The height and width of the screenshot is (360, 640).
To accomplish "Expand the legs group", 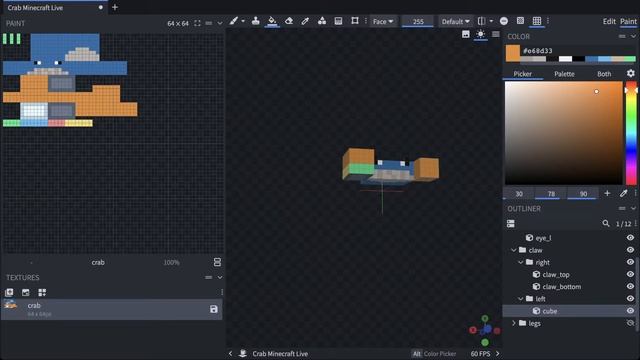I will (x=513, y=323).
